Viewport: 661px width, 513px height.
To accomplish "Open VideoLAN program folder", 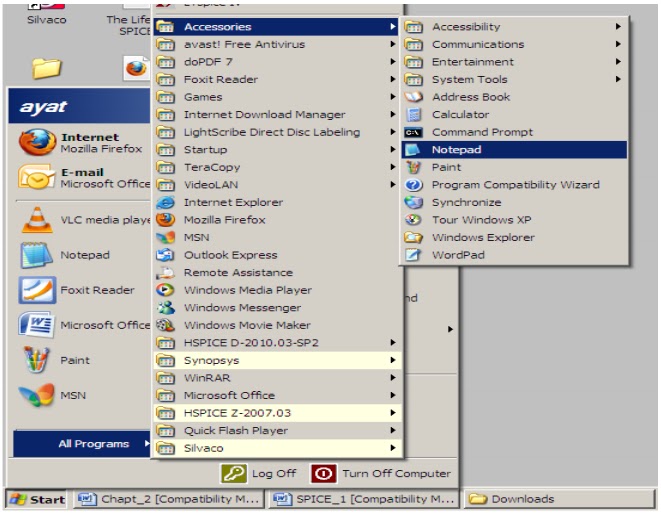I will pyautogui.click(x=277, y=185).
